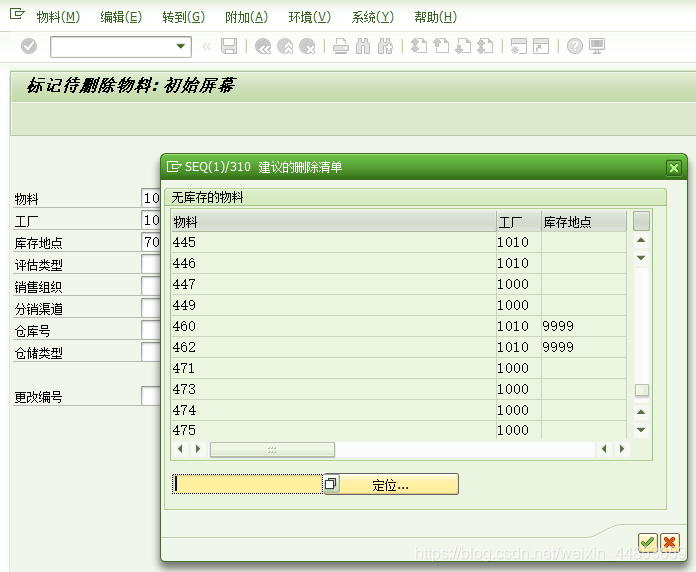Open the window menu icon at top-left

(x=17, y=15)
